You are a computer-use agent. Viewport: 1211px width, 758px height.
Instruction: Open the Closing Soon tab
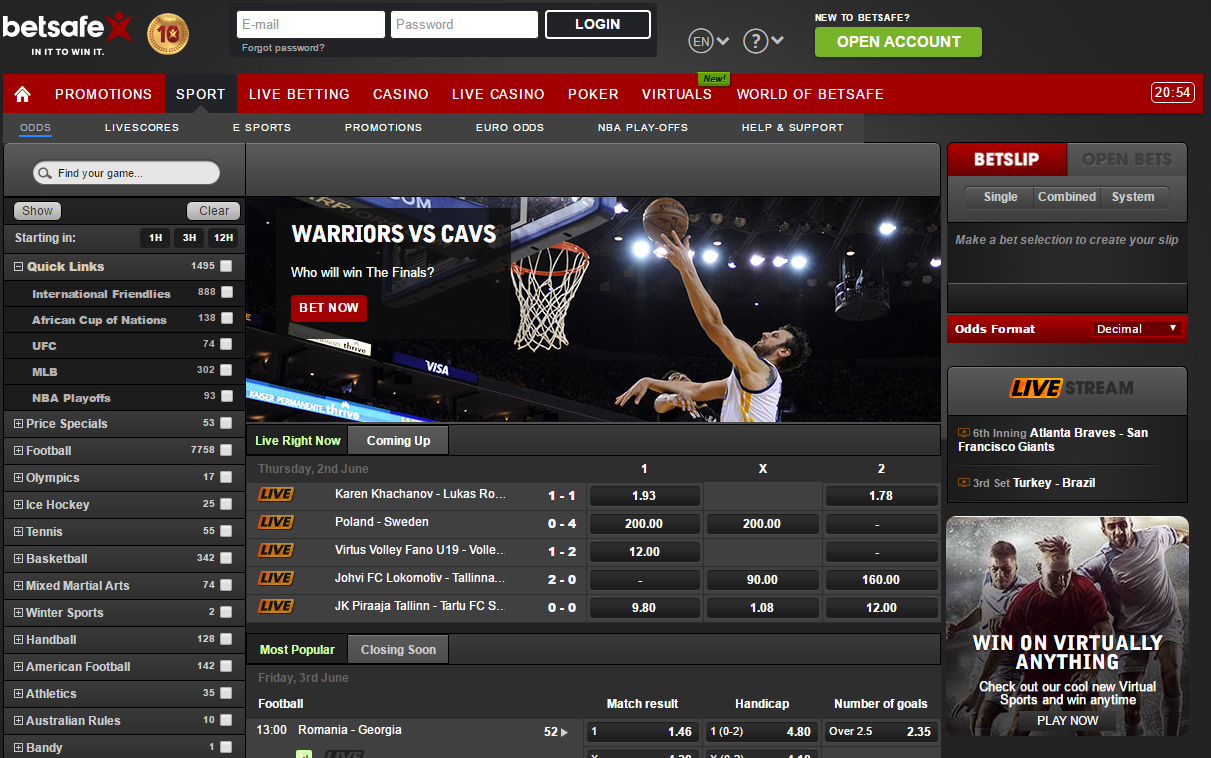398,650
